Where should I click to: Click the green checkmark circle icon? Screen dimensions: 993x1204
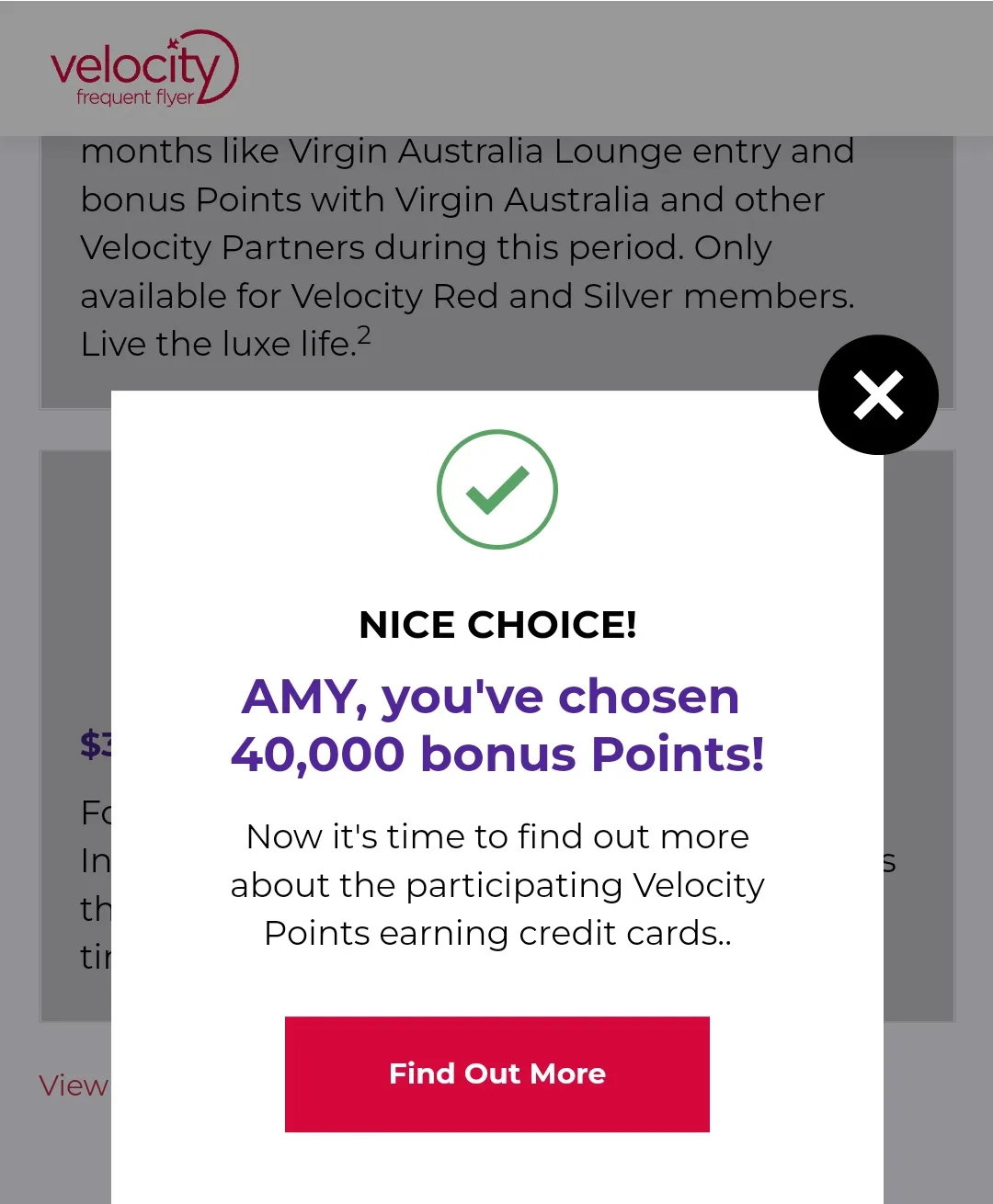coord(497,489)
